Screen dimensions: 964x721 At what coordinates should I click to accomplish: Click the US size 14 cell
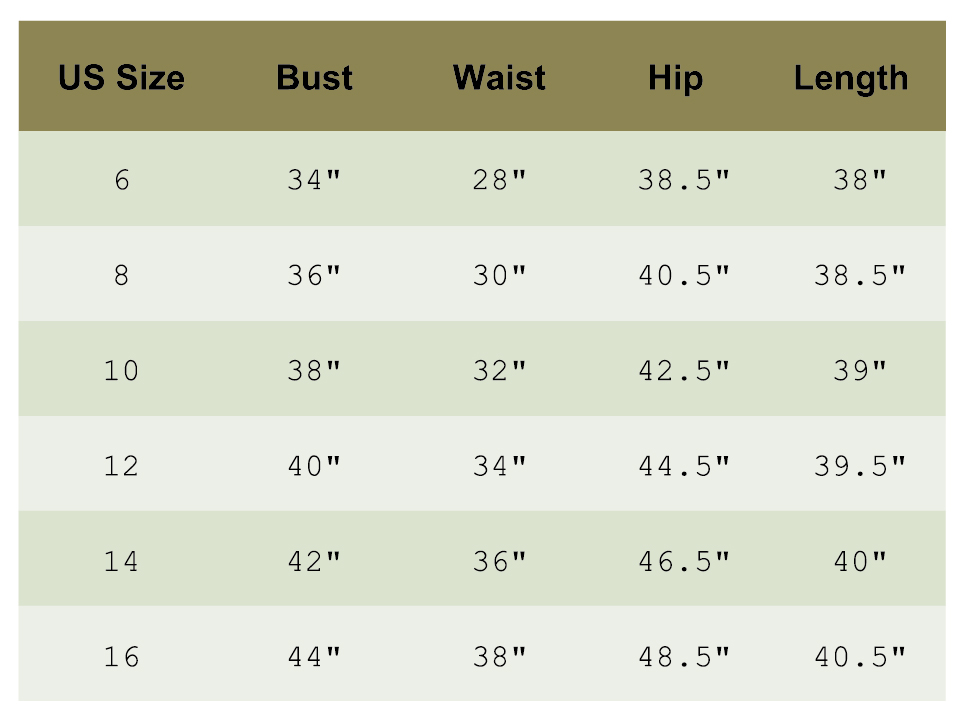[121, 561]
